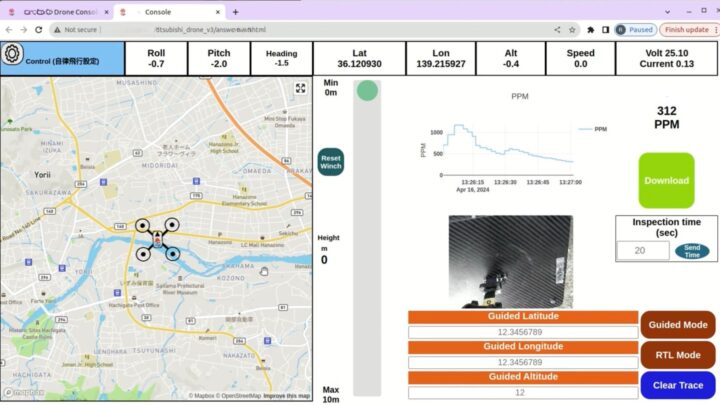Click the Send Time button

(x=692, y=251)
